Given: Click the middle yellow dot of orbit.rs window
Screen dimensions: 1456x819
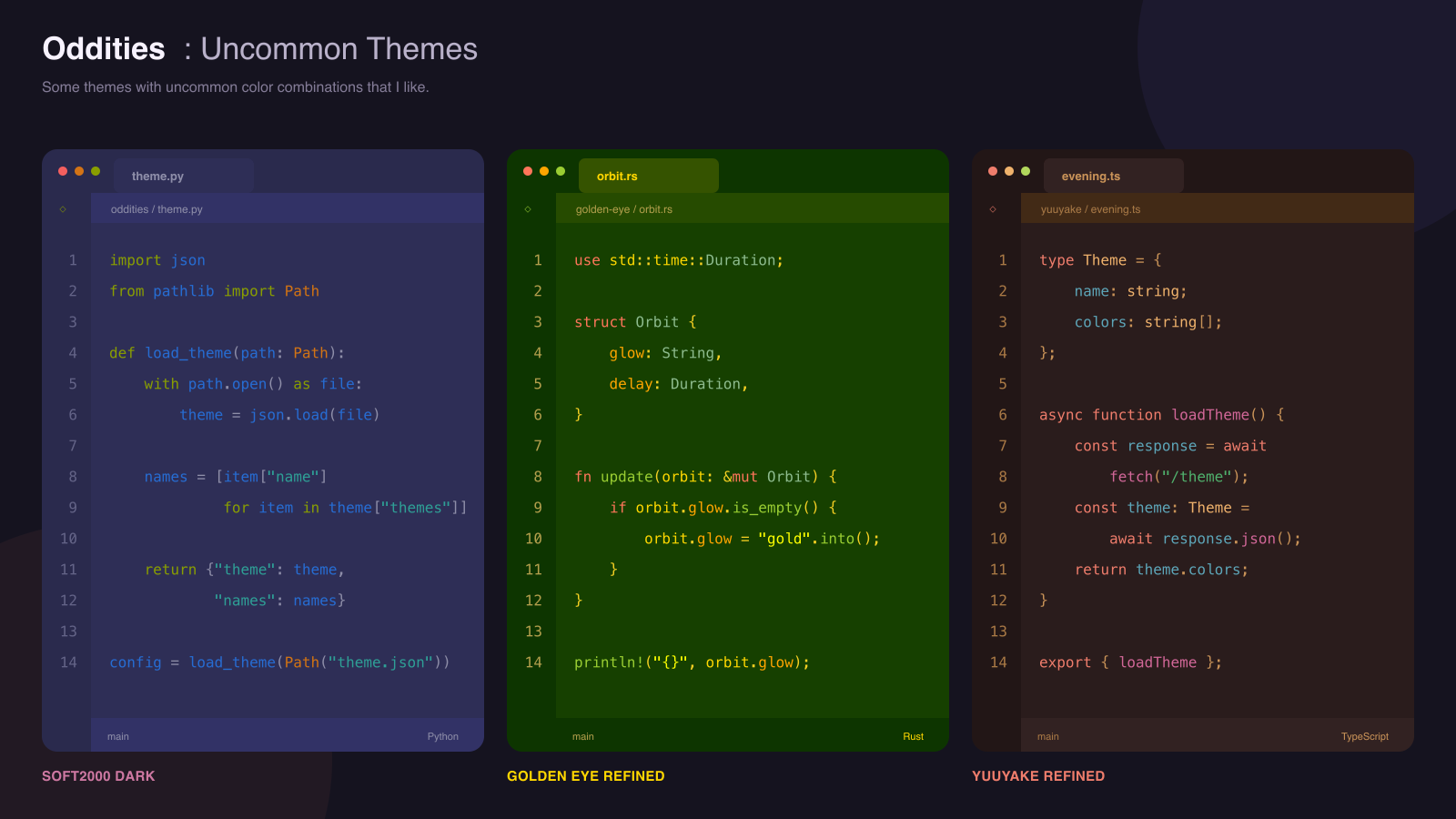Looking at the screenshot, I should (544, 171).
